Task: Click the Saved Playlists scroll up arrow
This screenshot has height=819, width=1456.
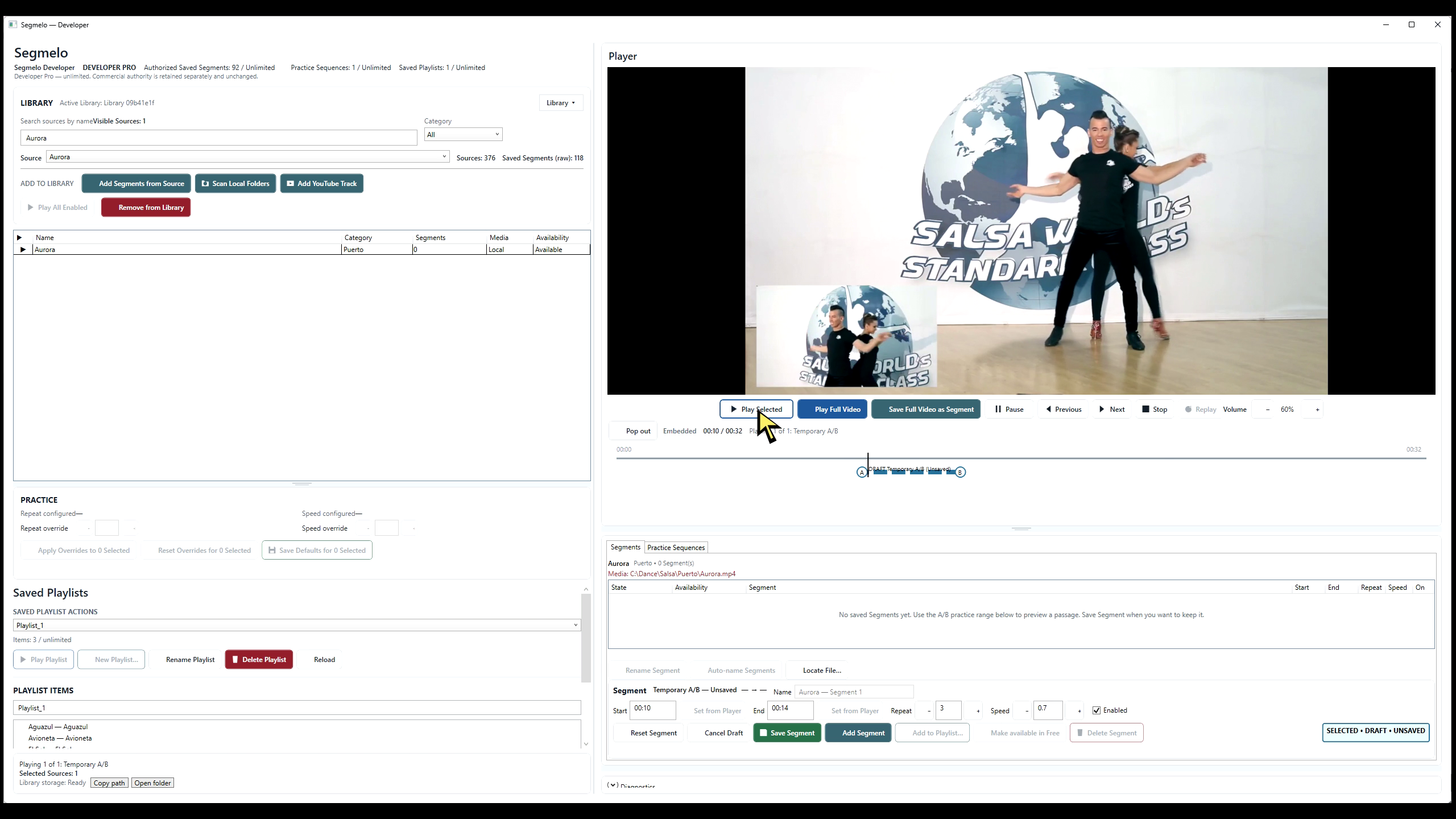Action: click(586, 589)
